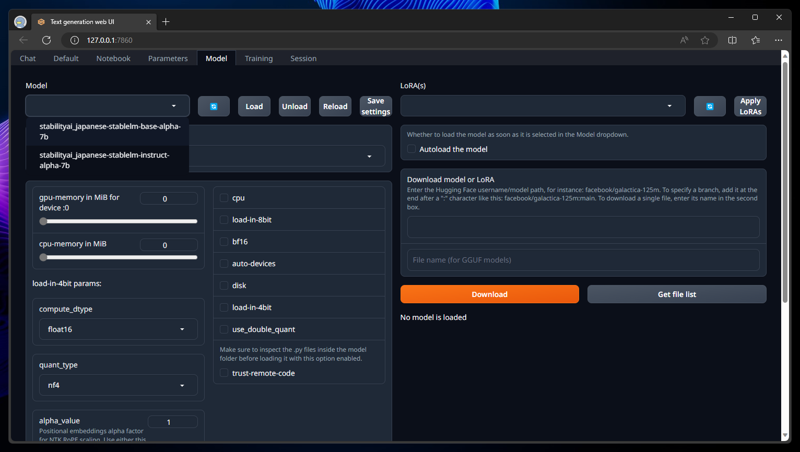This screenshot has height=452, width=800.
Task: Open the LoRA(s) dropdown
Action: click(542, 106)
